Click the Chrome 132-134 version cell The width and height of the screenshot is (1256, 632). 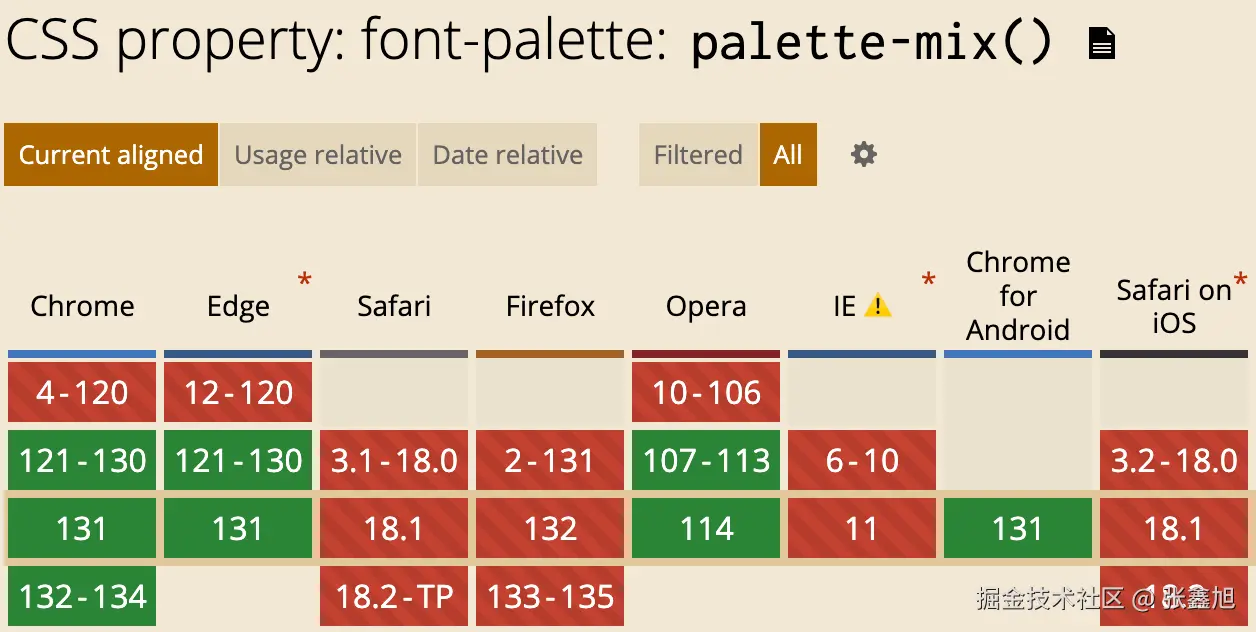tap(82, 596)
